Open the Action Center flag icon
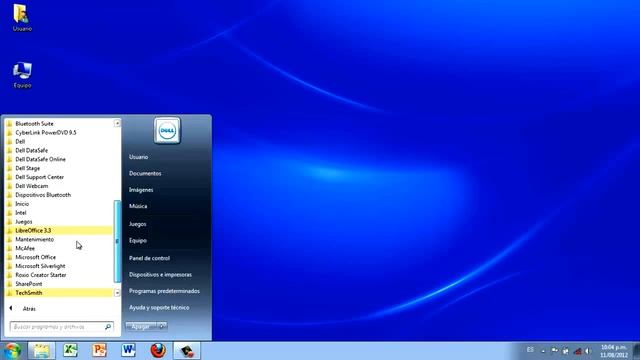The image size is (640, 360). coord(554,351)
